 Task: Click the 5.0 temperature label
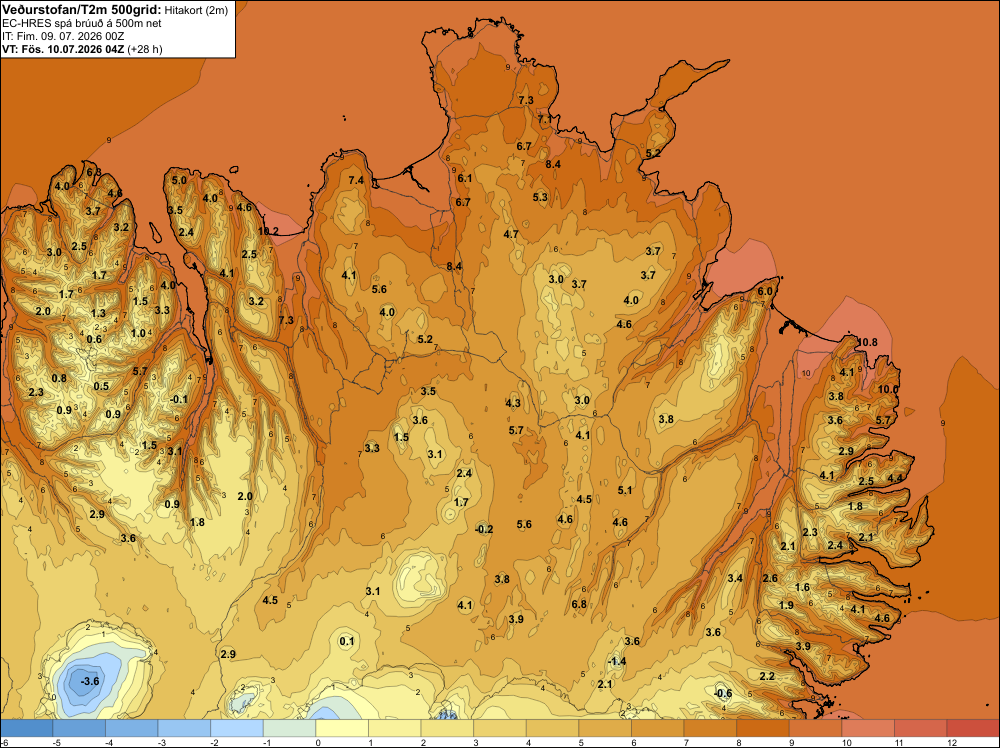(x=179, y=180)
